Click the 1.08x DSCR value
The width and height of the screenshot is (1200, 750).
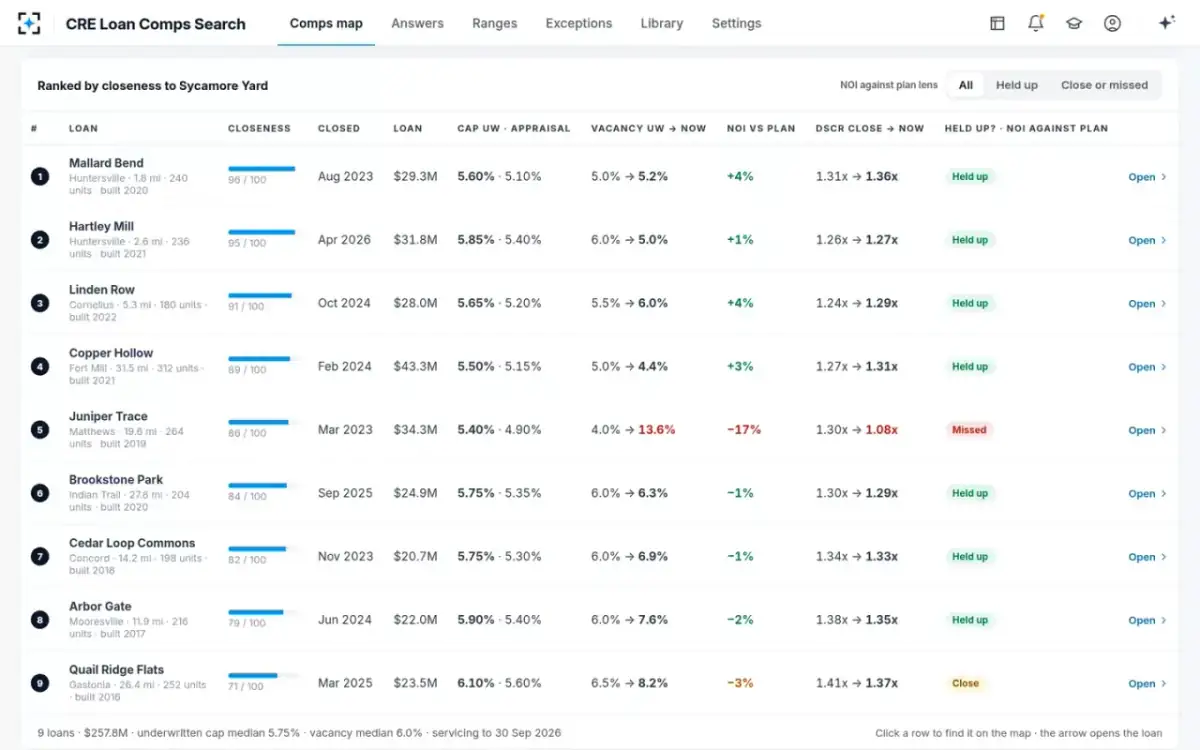coord(881,430)
